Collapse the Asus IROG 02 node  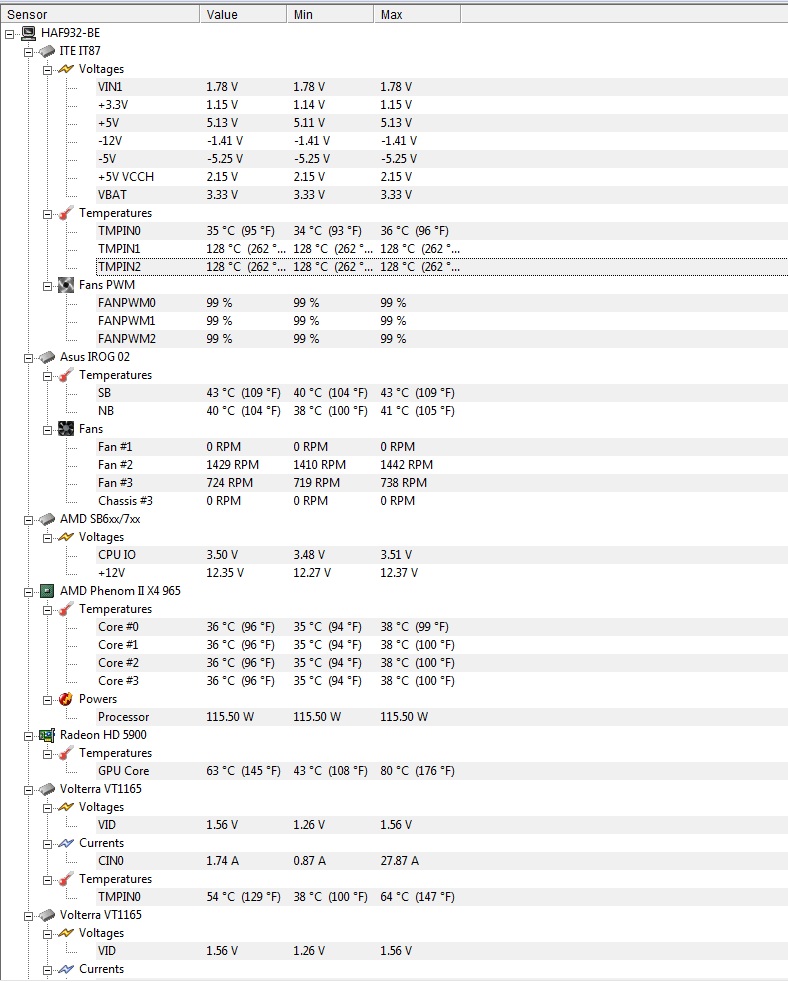tap(28, 358)
